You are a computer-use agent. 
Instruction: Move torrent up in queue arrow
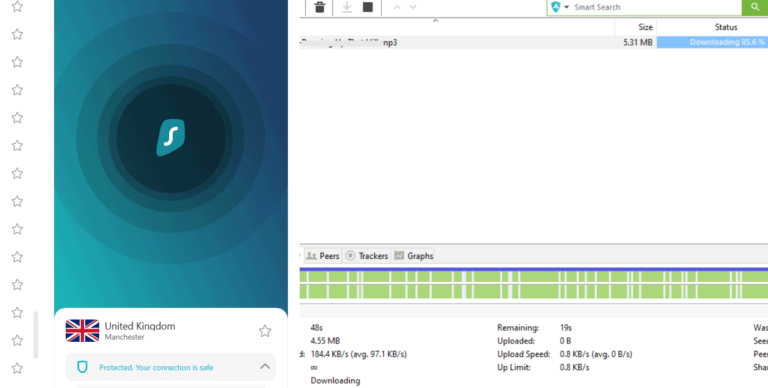point(397,7)
